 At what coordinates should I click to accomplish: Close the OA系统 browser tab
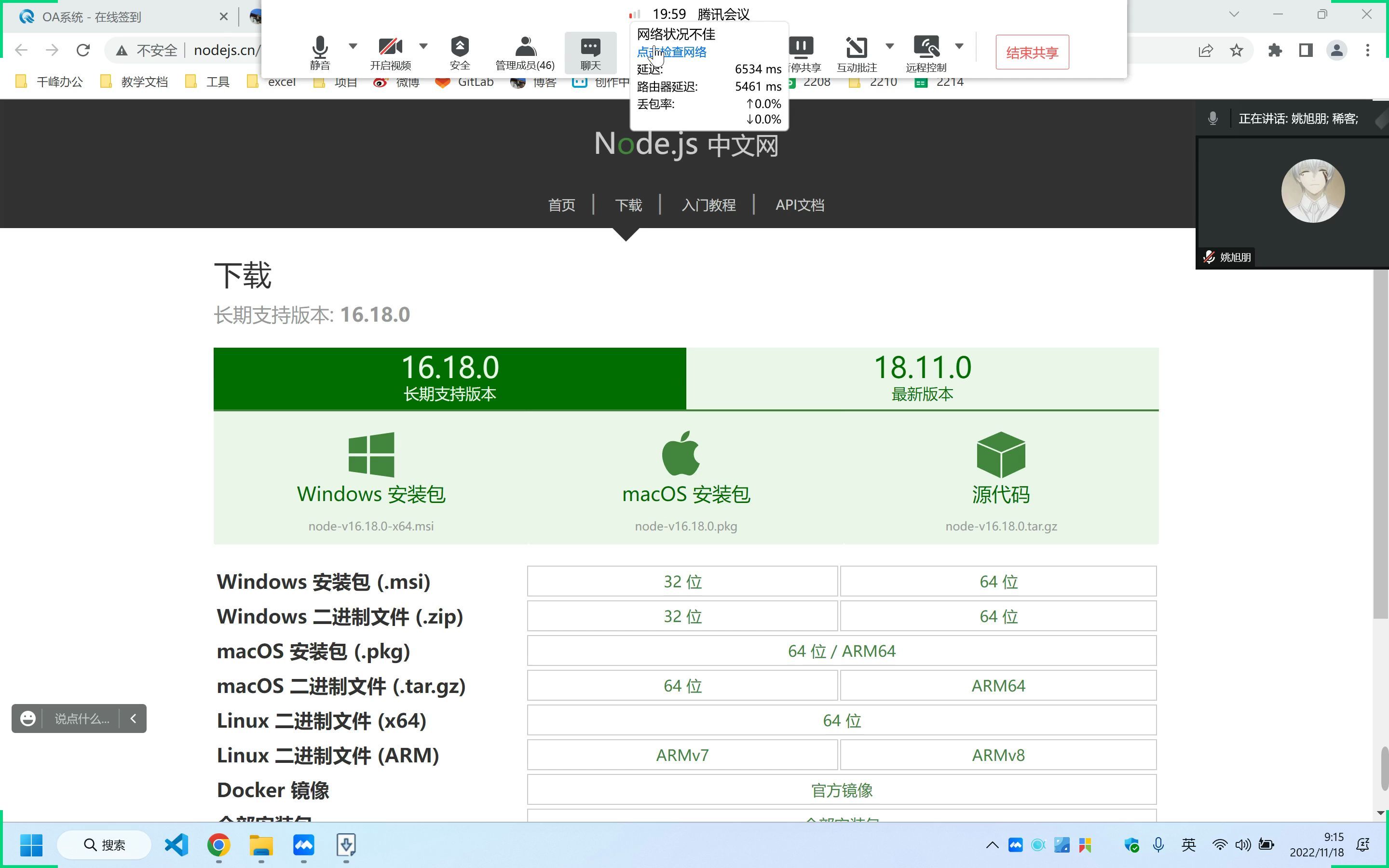(223, 17)
